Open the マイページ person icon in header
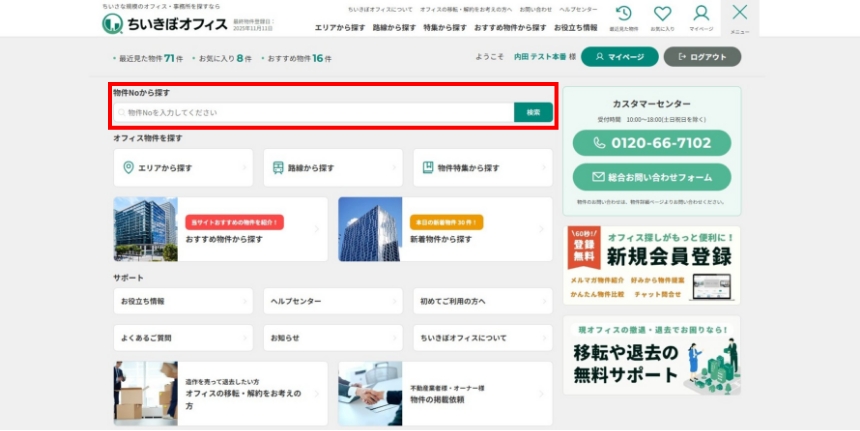This screenshot has height=431, width=860. coord(701,14)
